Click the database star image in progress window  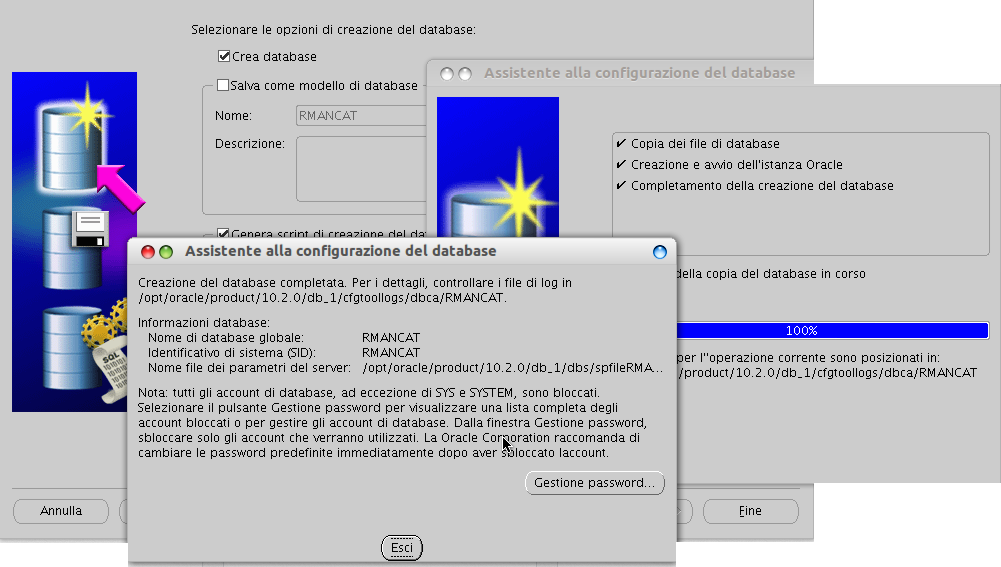point(498,167)
